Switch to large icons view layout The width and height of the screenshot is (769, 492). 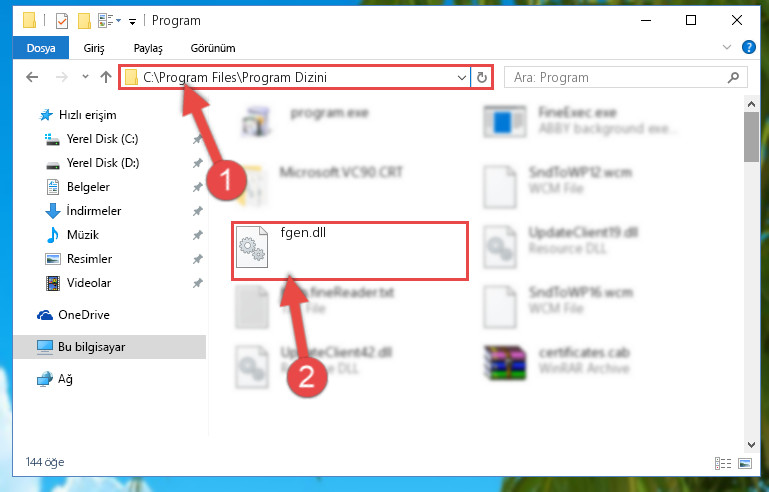[x=744, y=463]
